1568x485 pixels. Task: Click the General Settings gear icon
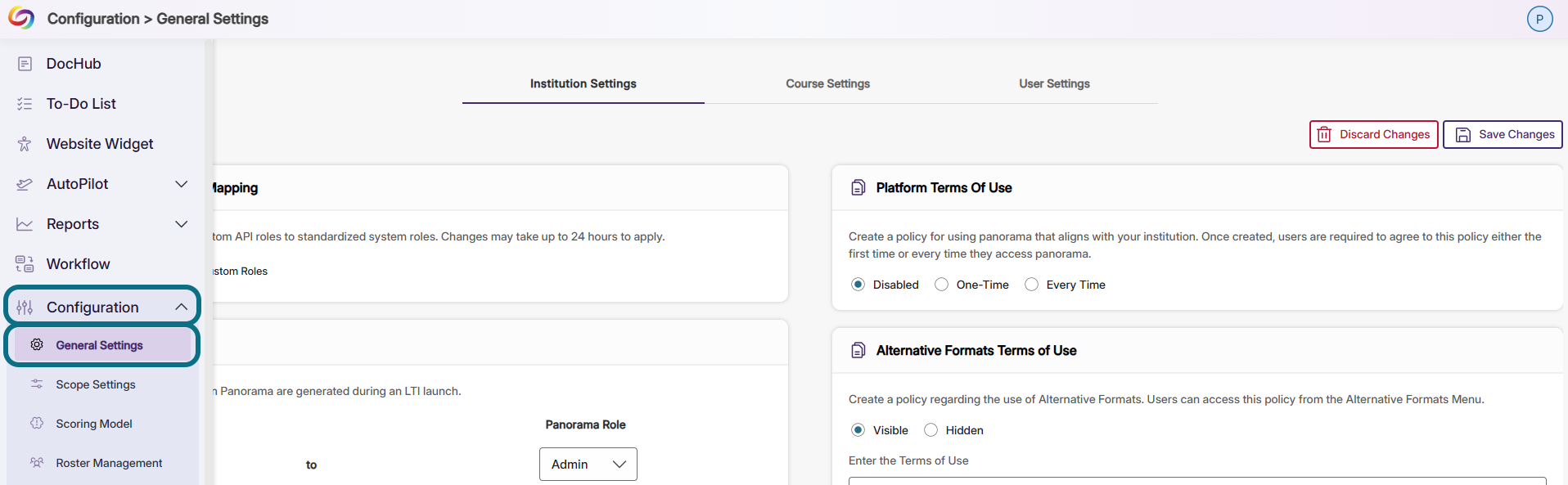pyautogui.click(x=37, y=345)
